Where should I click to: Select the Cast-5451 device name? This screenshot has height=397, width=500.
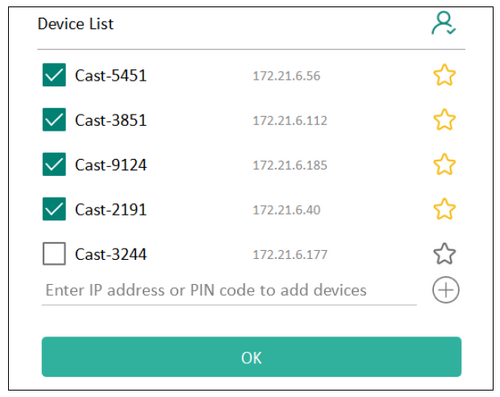coord(111,76)
